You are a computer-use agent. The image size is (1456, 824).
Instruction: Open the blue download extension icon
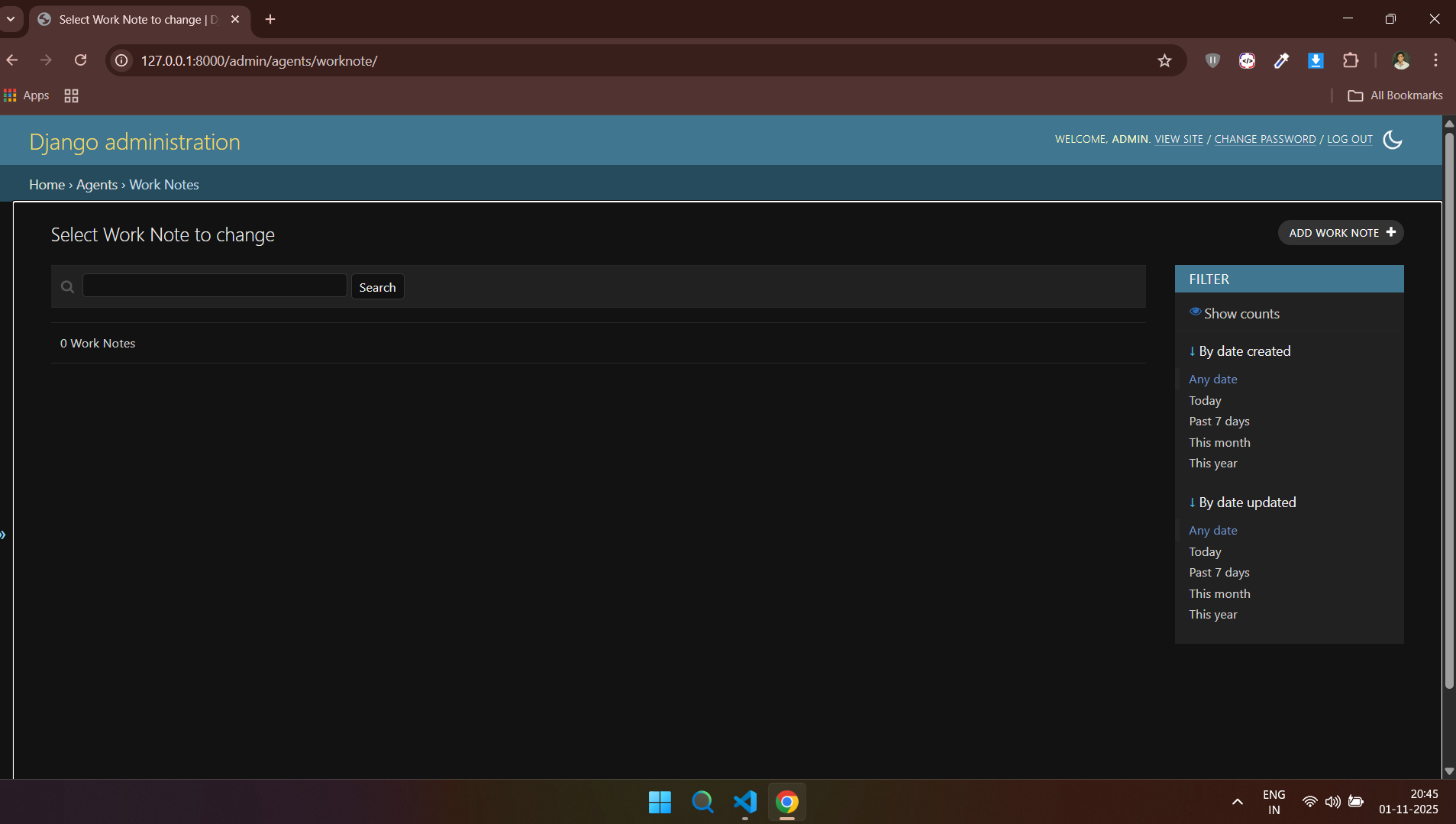click(x=1316, y=61)
